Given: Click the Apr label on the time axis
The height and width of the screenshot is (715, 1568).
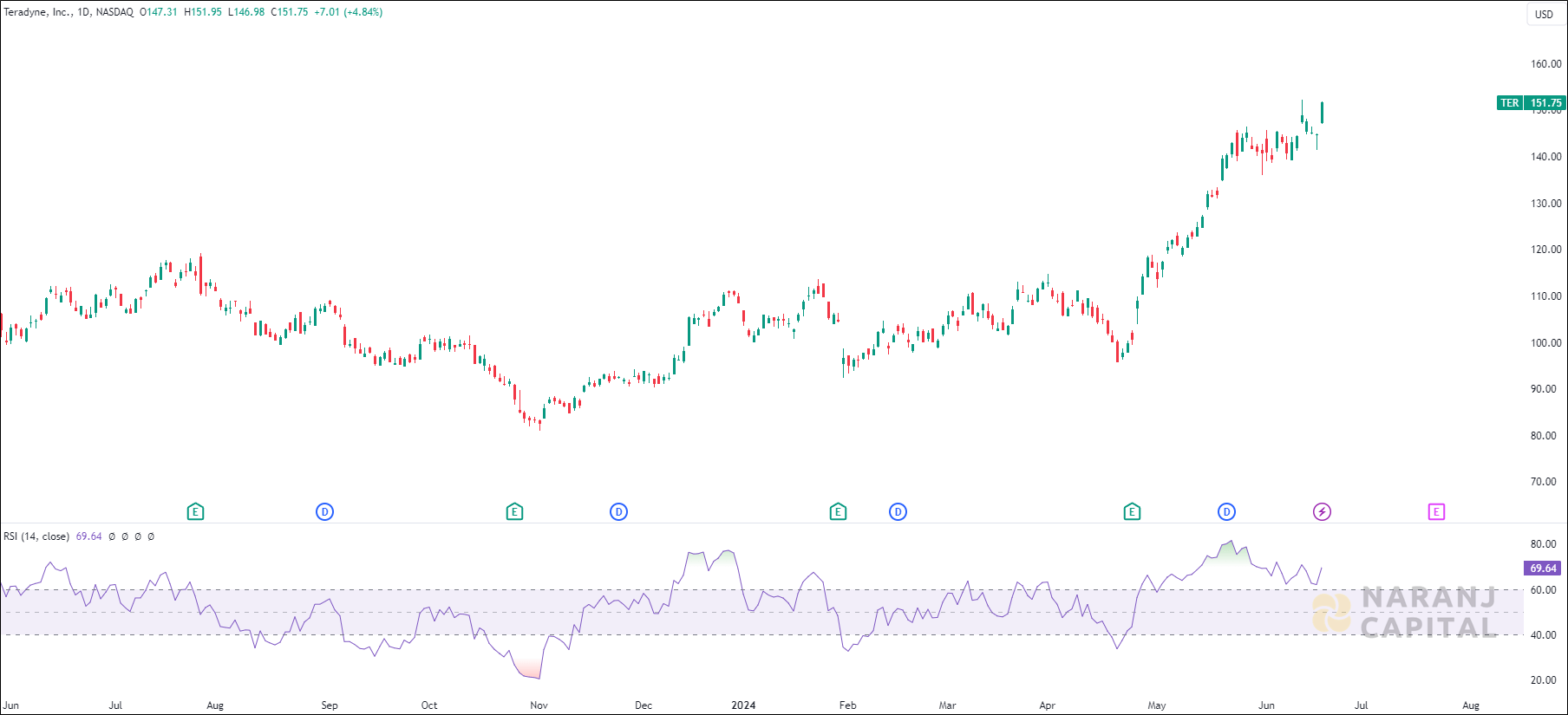Looking at the screenshot, I should point(1047,705).
